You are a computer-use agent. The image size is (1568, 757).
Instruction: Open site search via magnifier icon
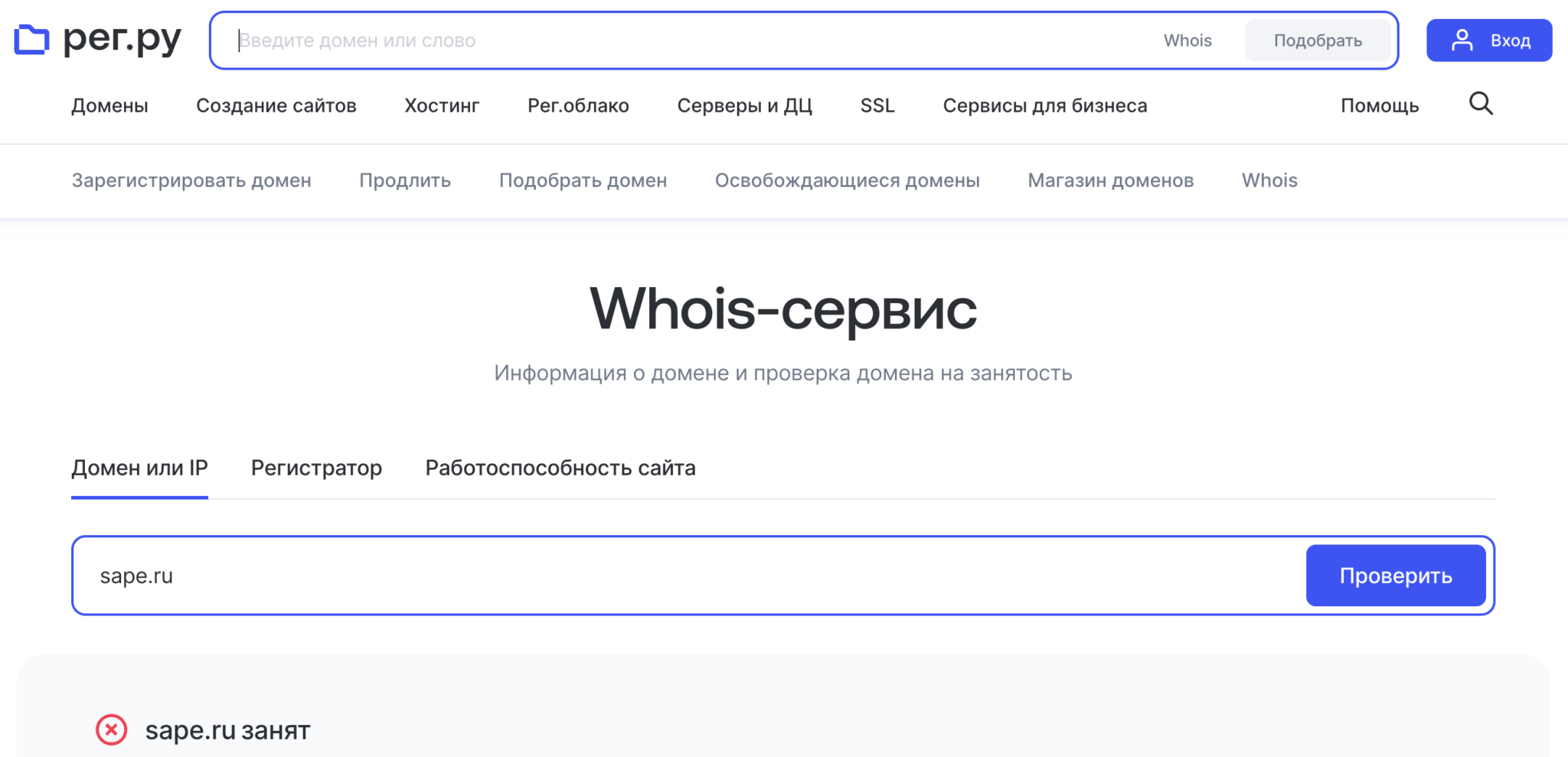click(1481, 104)
